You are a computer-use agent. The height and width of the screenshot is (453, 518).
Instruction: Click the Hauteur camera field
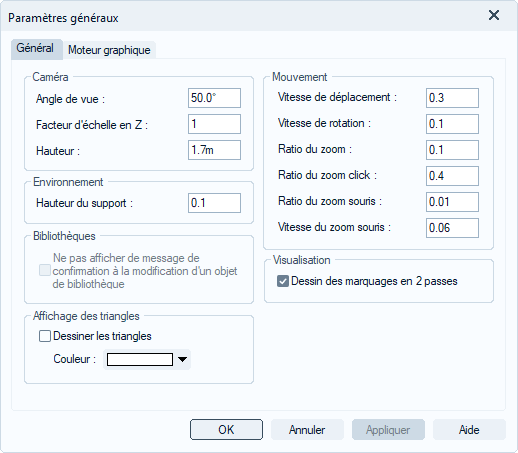(x=214, y=150)
